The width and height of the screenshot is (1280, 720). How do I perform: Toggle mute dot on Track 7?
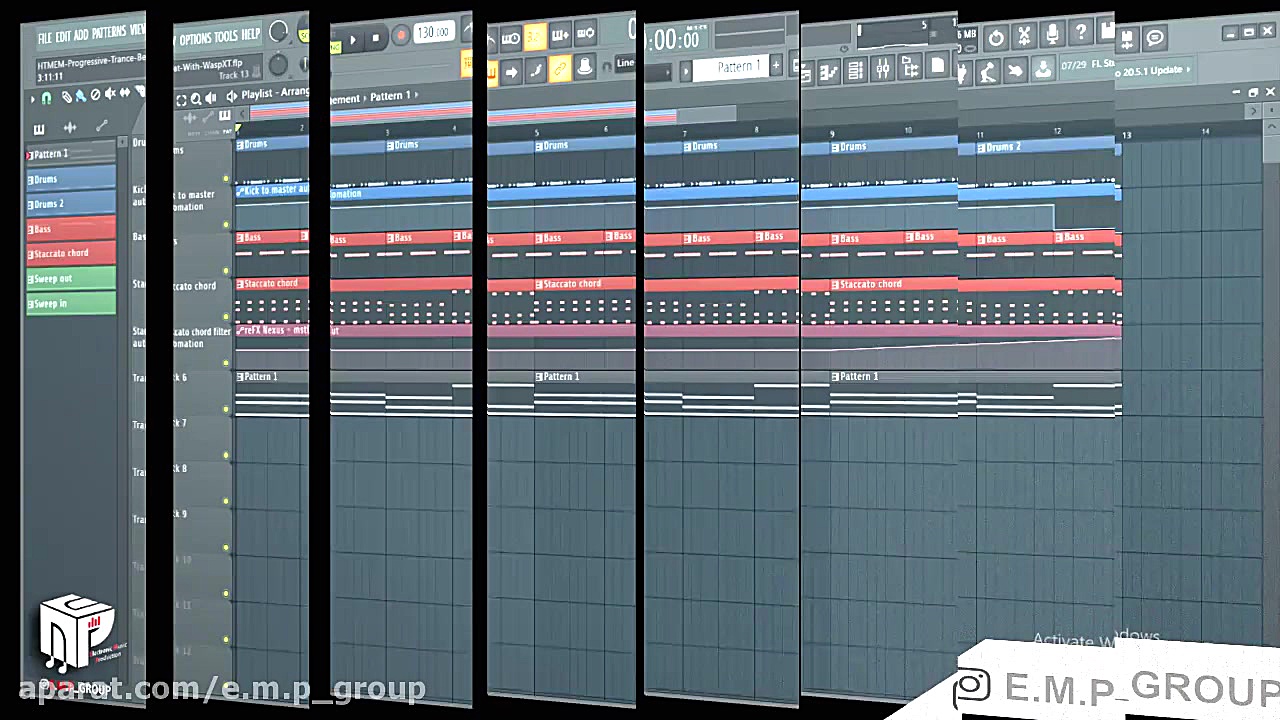point(225,455)
